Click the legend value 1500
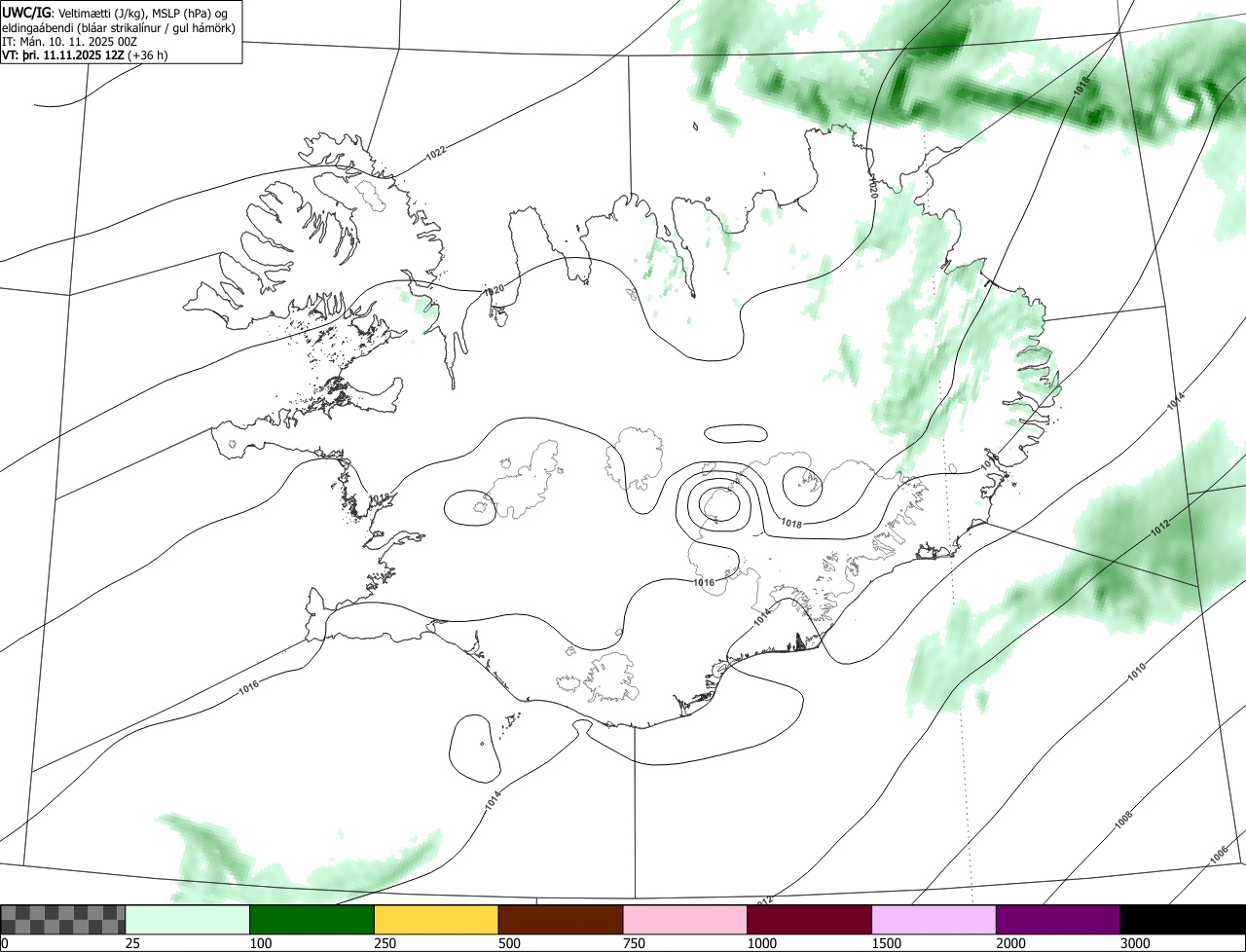Viewport: 1246px width, 952px height. click(x=886, y=943)
